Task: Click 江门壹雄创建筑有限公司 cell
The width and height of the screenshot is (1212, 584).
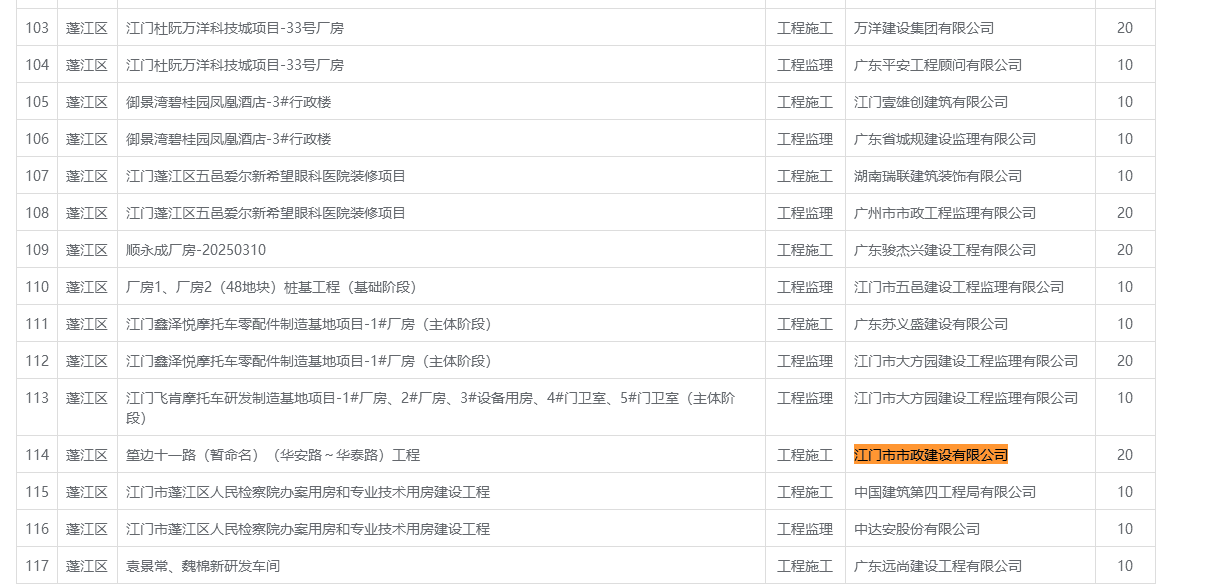Action: 931,102
